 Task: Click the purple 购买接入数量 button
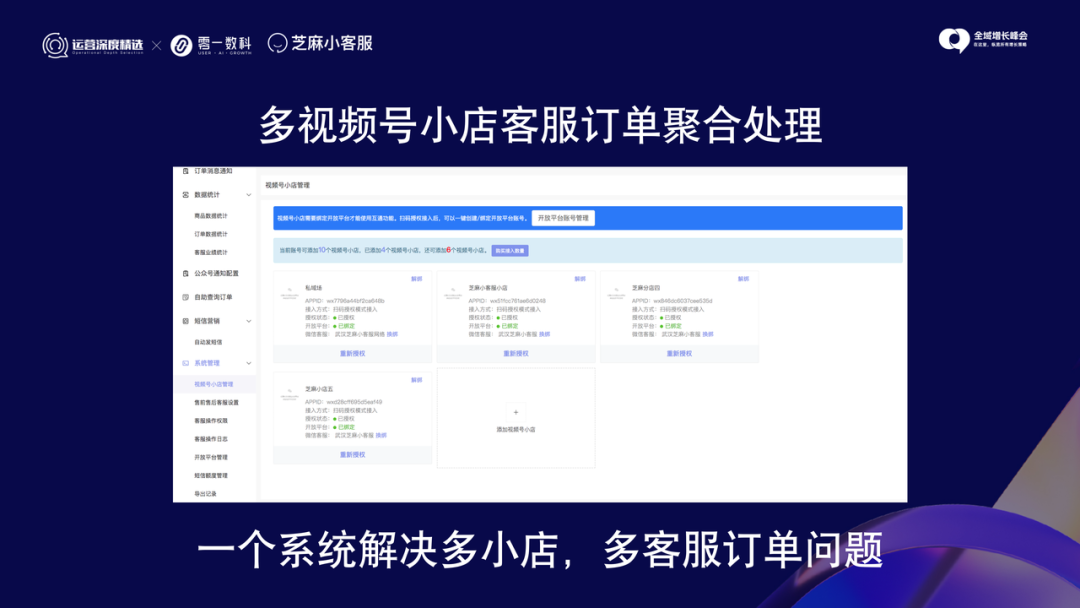(x=510, y=251)
